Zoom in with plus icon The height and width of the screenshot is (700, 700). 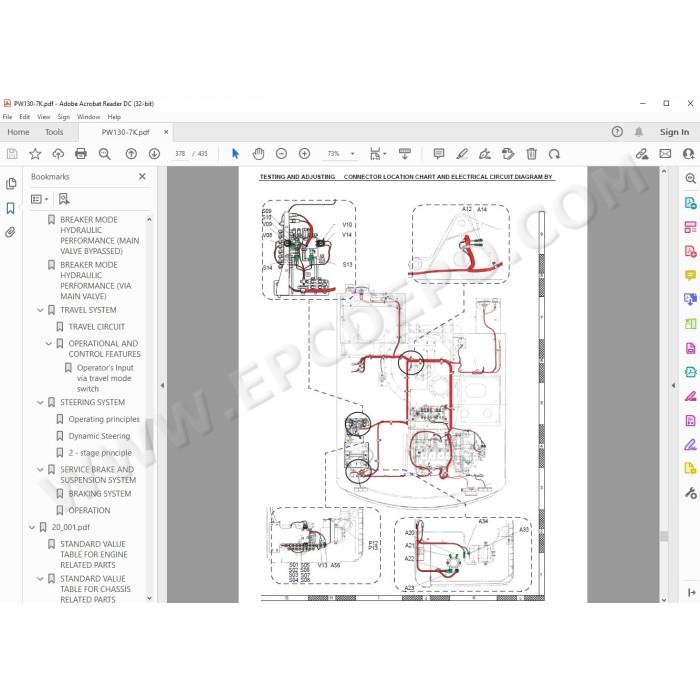click(304, 154)
